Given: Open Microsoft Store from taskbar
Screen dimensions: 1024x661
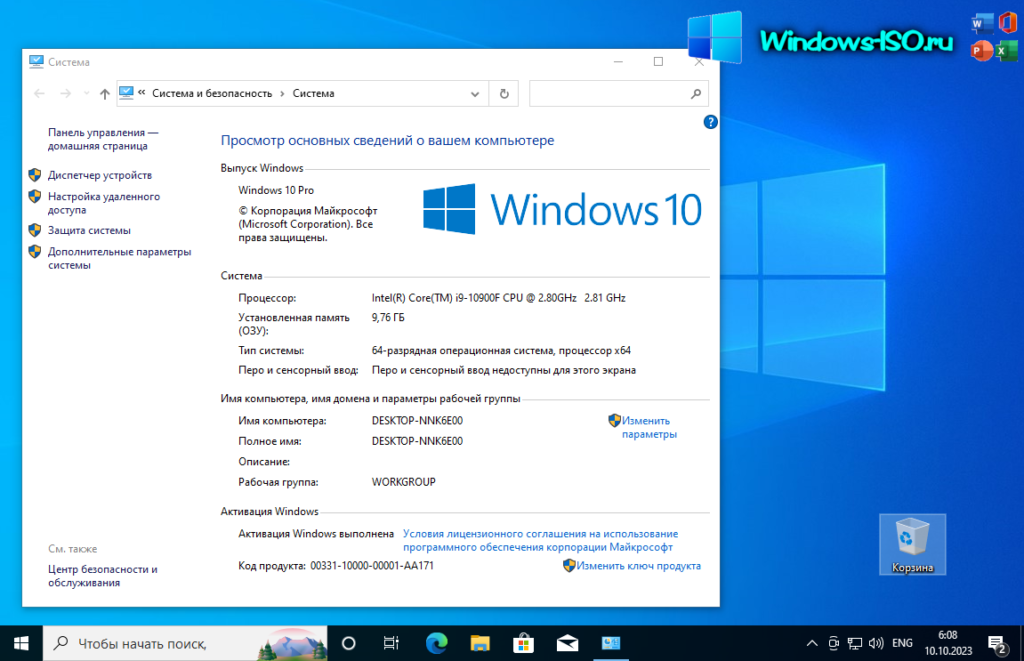Looking at the screenshot, I should [x=523, y=643].
